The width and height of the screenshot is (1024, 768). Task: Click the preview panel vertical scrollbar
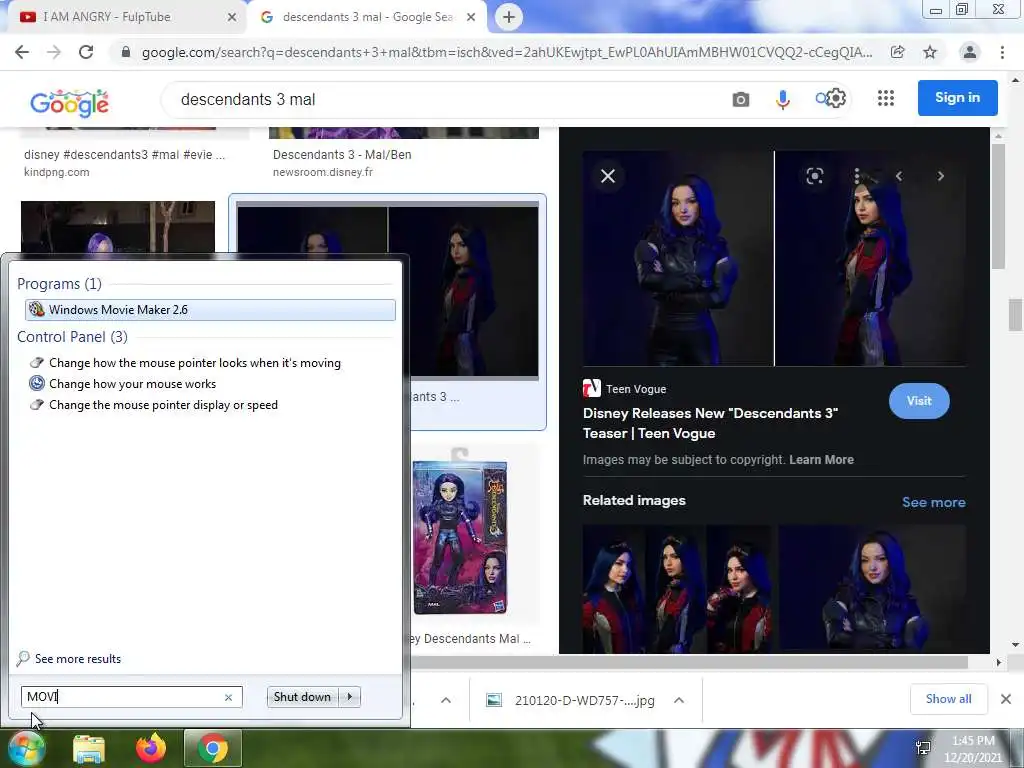click(x=997, y=206)
